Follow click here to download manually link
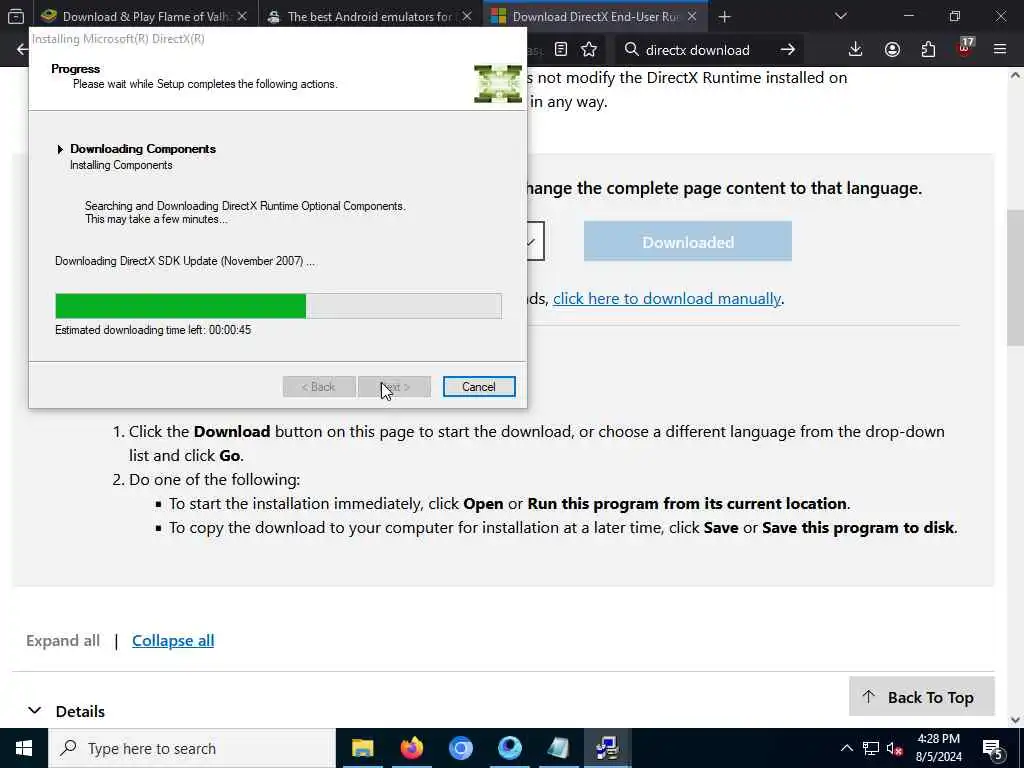The image size is (1024, 768). pyautogui.click(x=667, y=298)
